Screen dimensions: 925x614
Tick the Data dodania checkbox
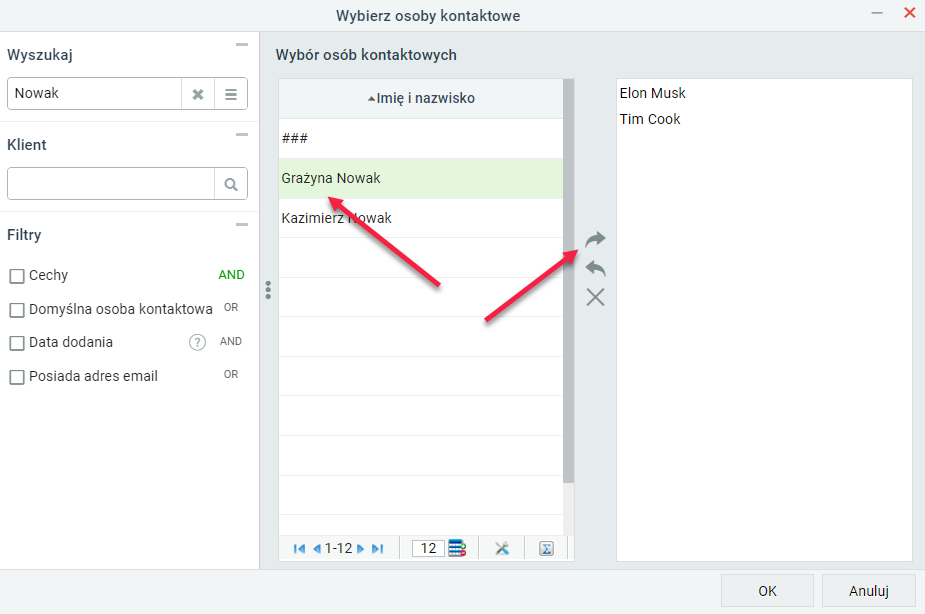point(17,343)
